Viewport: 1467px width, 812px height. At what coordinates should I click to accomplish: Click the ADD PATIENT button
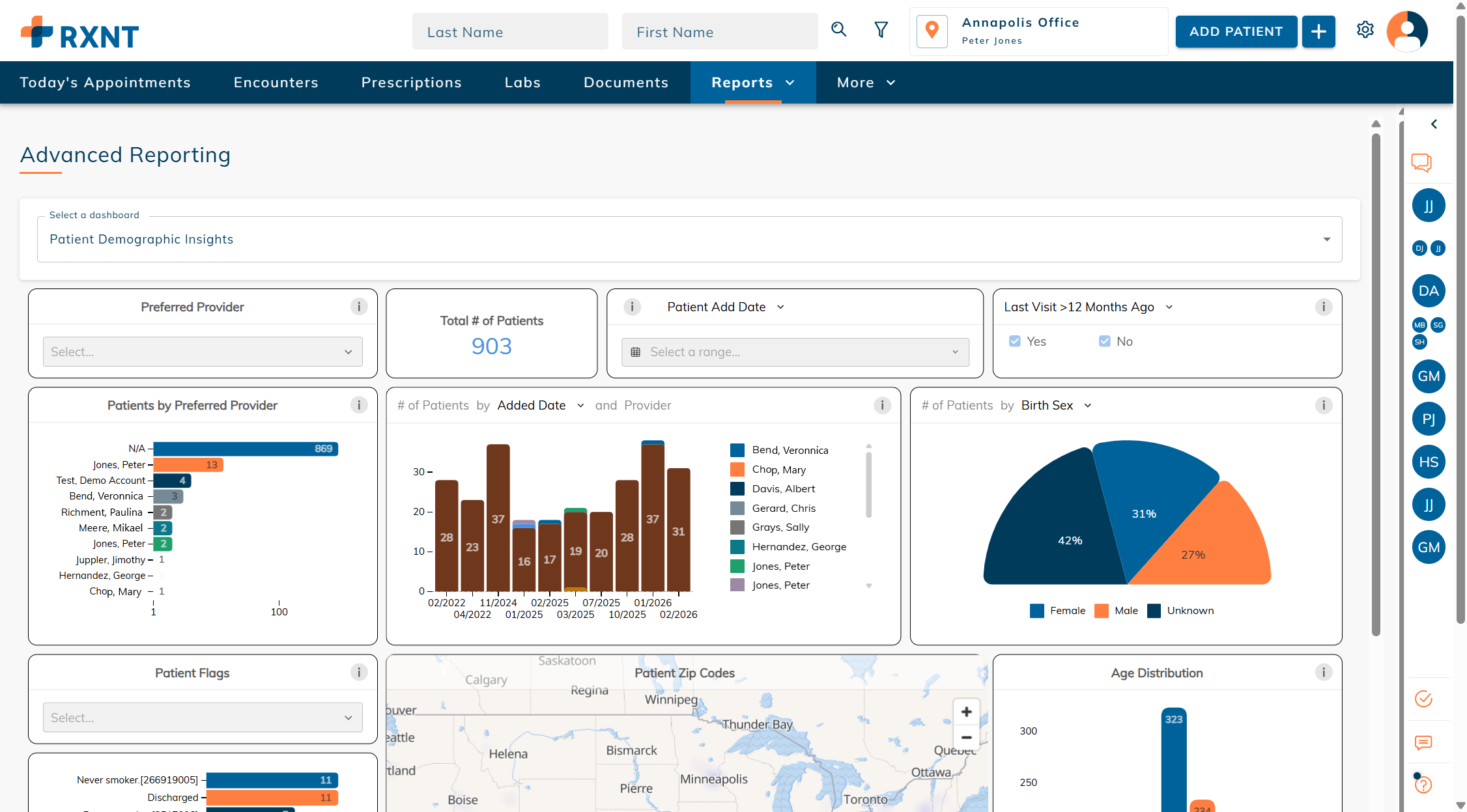[x=1236, y=31]
